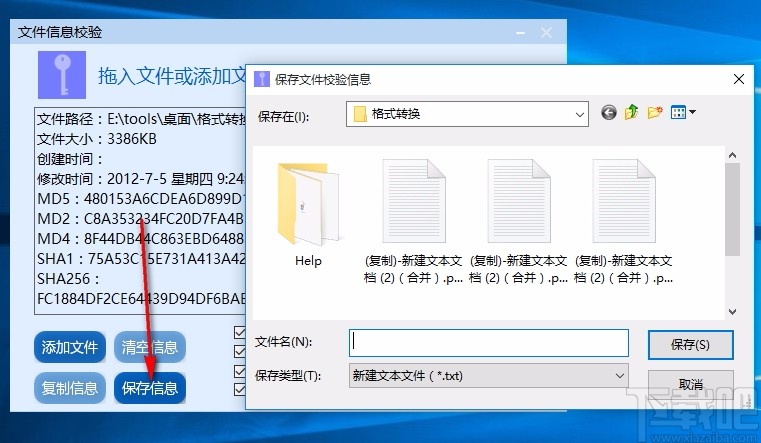Minimize the 文件信息校验 window
Viewport: 761px width, 443px height.
tap(520, 33)
